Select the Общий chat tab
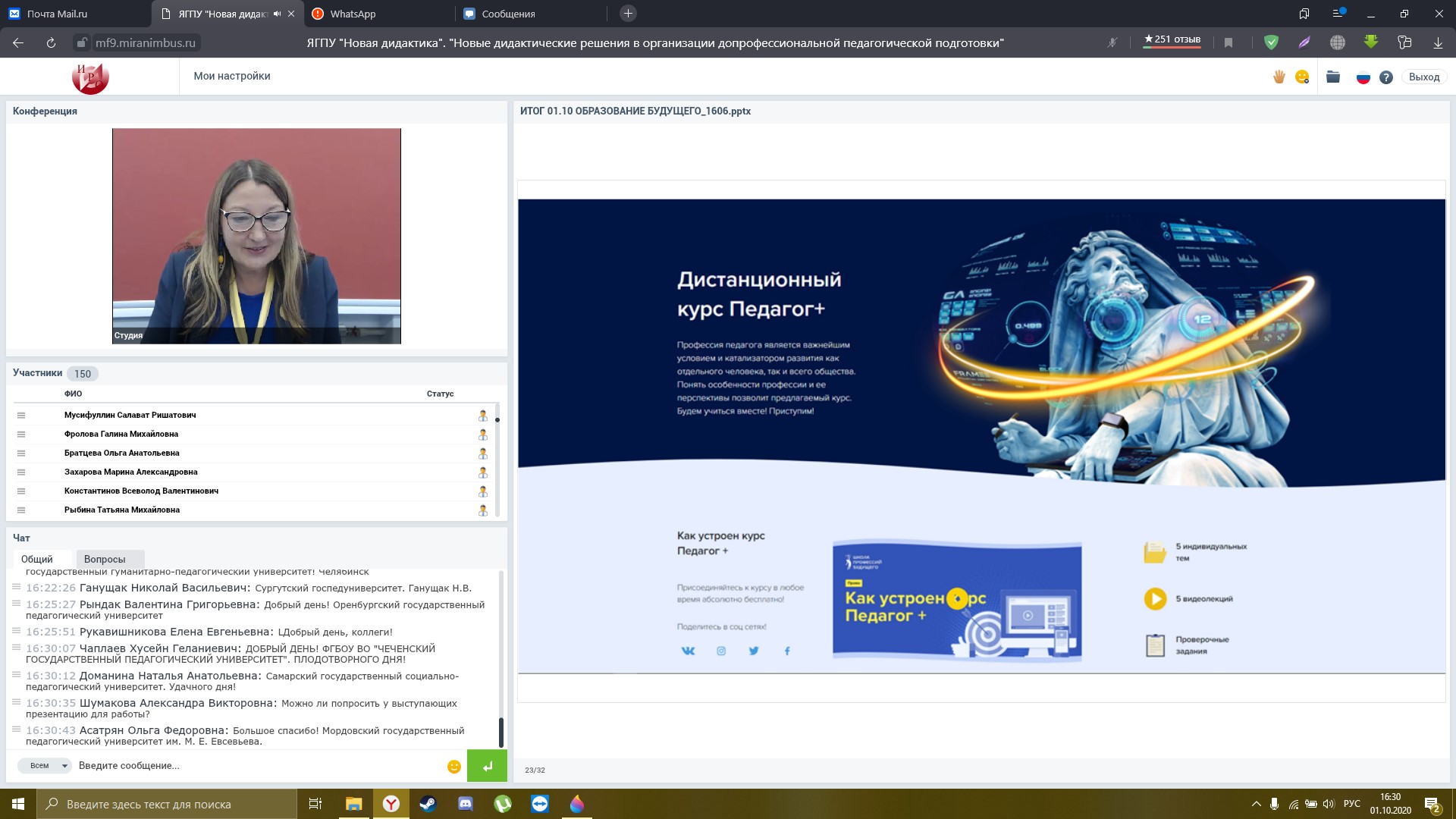This screenshot has width=1456, height=819. coord(37,559)
